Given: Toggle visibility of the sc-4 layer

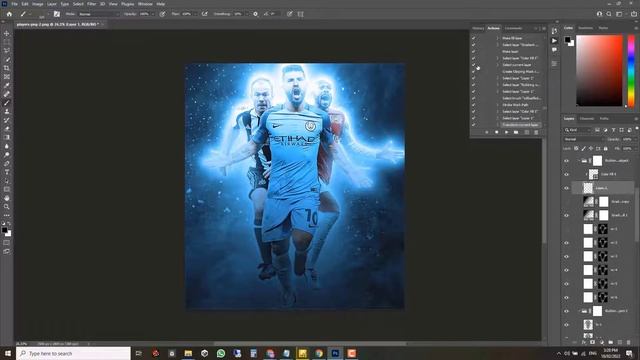Looking at the screenshot, I should (567, 270).
